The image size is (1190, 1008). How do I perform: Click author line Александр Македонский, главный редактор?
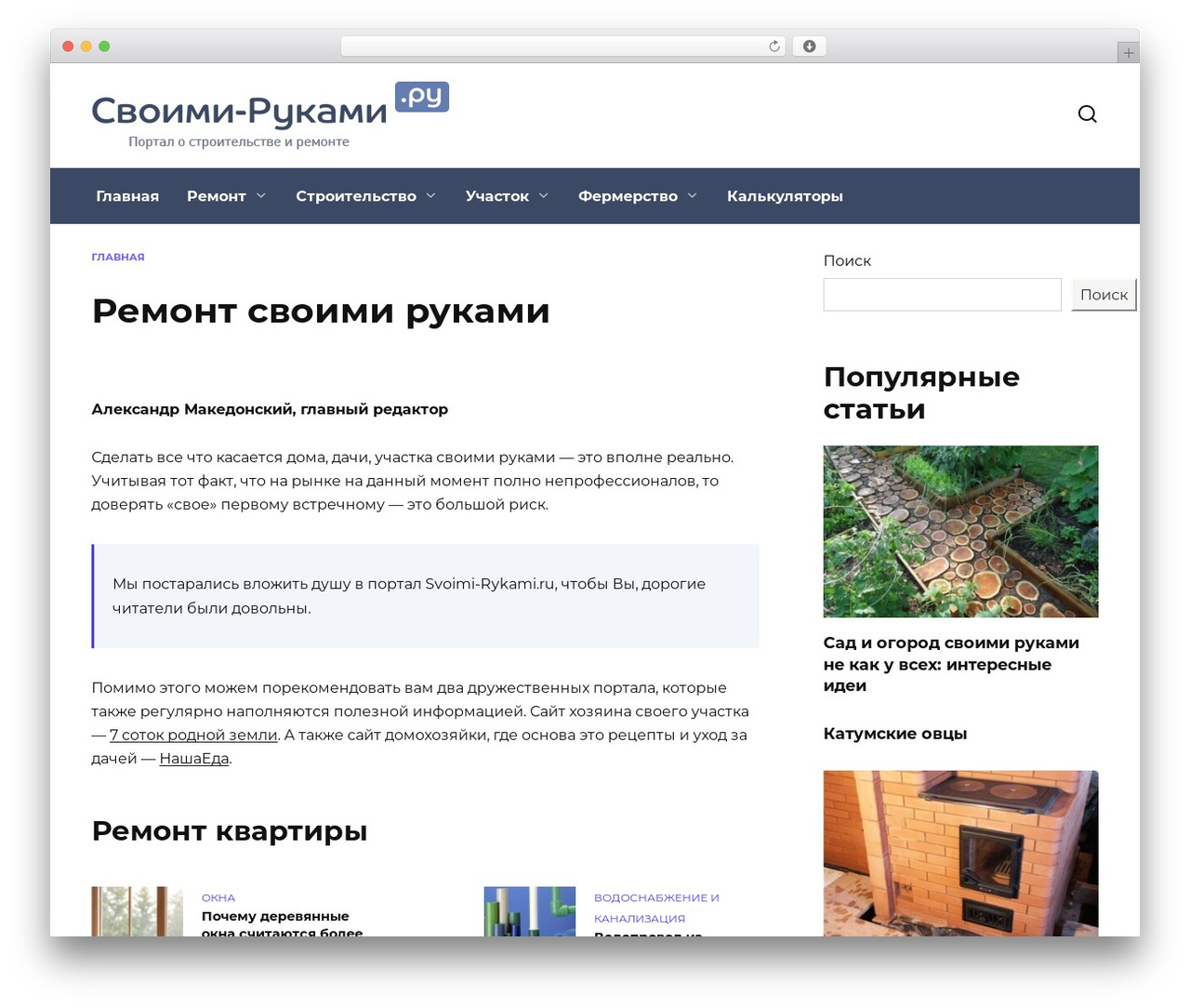(270, 409)
